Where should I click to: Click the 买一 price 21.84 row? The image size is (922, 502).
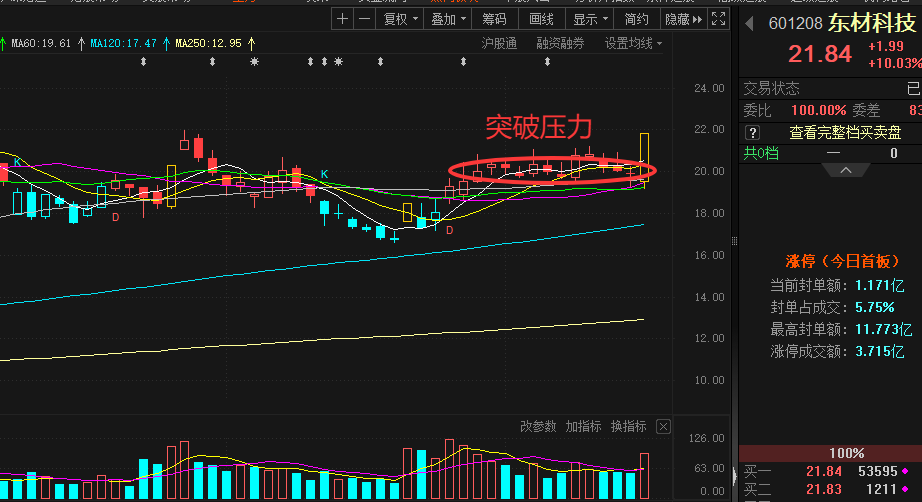coord(830,471)
